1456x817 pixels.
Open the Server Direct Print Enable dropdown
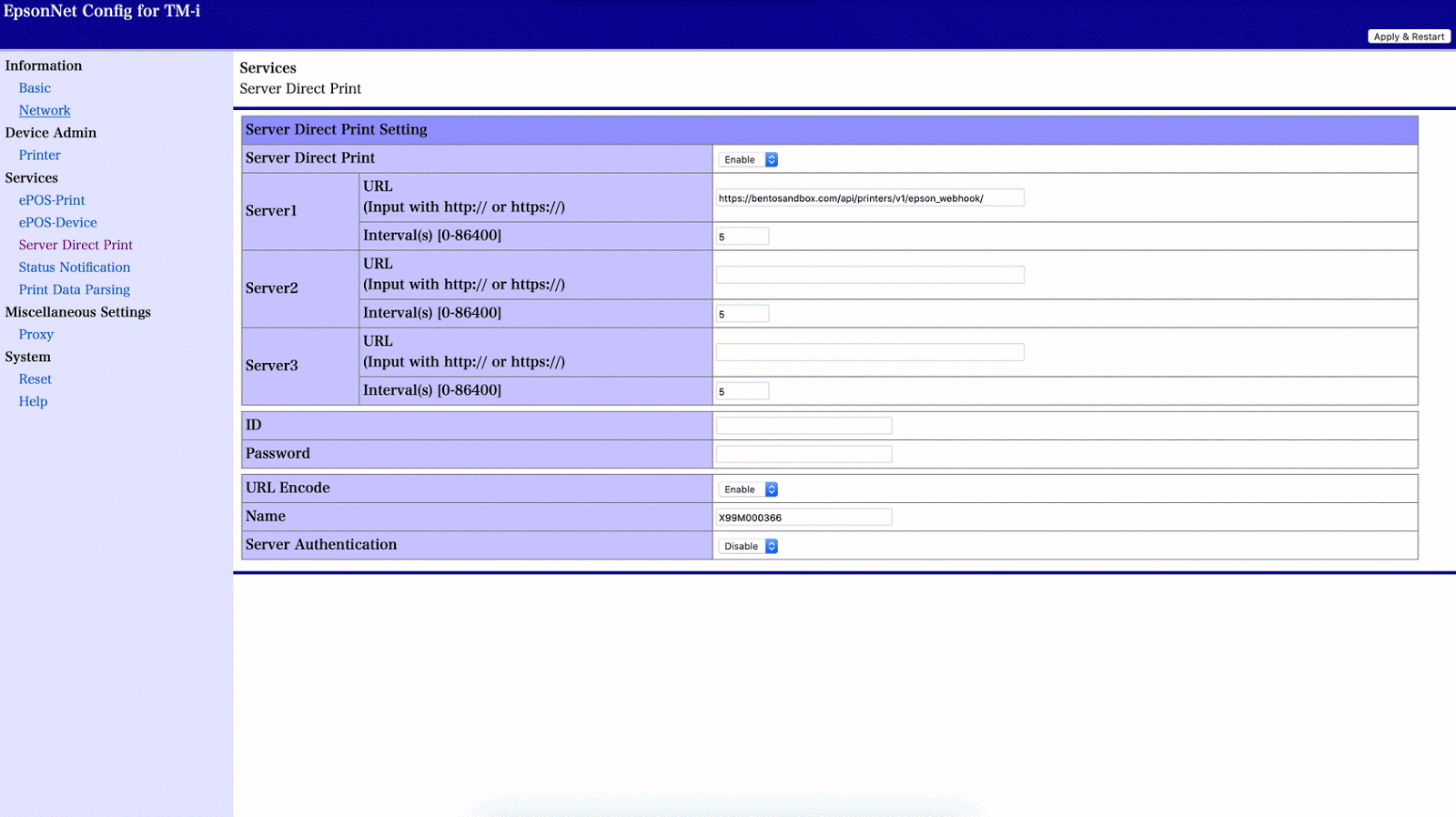click(x=748, y=159)
